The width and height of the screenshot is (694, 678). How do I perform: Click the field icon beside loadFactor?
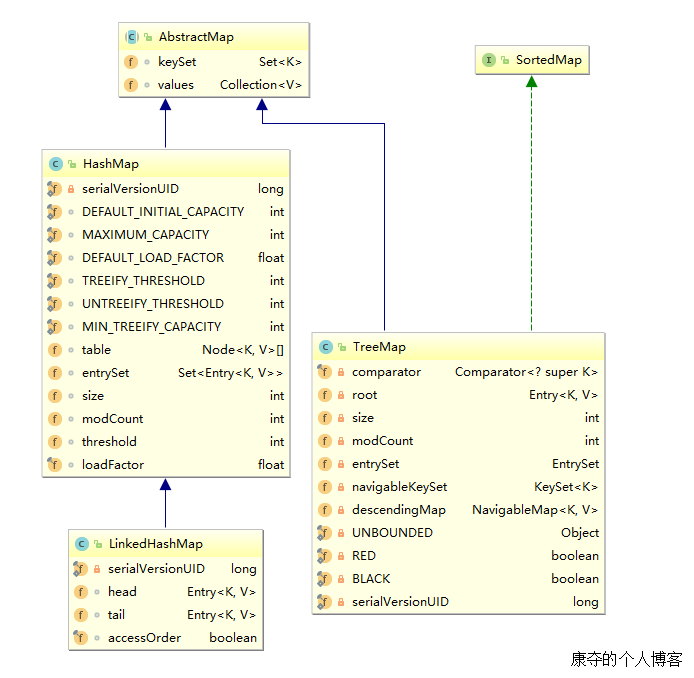tap(54, 465)
